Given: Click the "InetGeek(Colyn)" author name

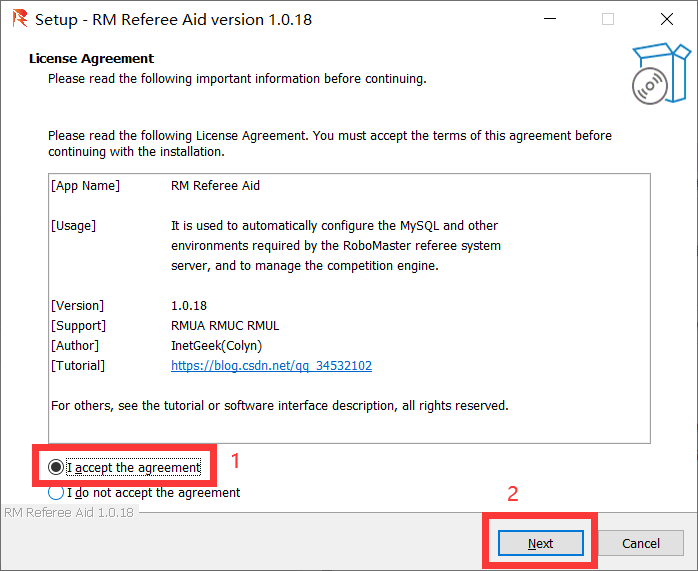Looking at the screenshot, I should (216, 346).
